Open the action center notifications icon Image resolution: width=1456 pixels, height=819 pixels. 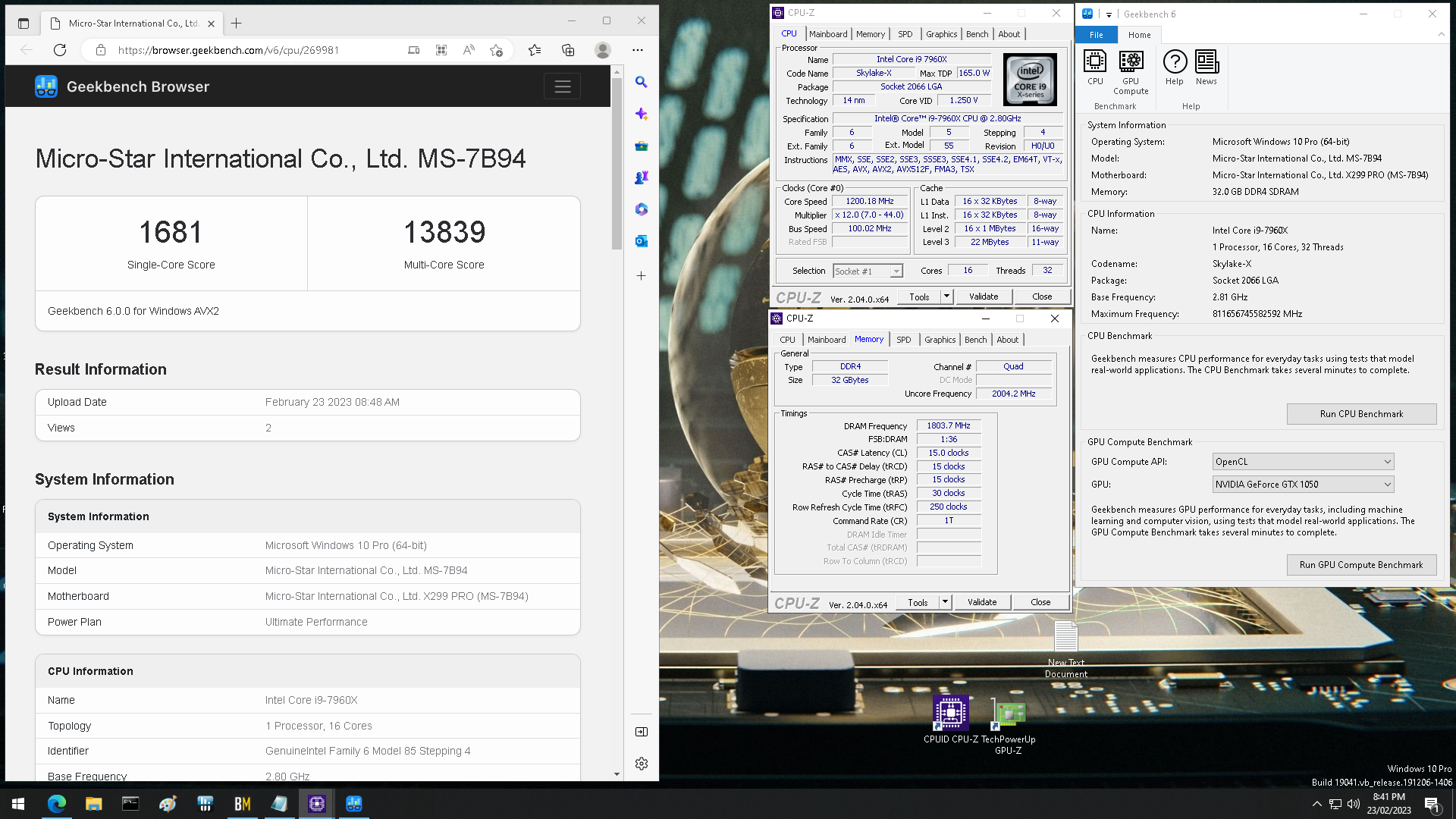pos(1432,805)
